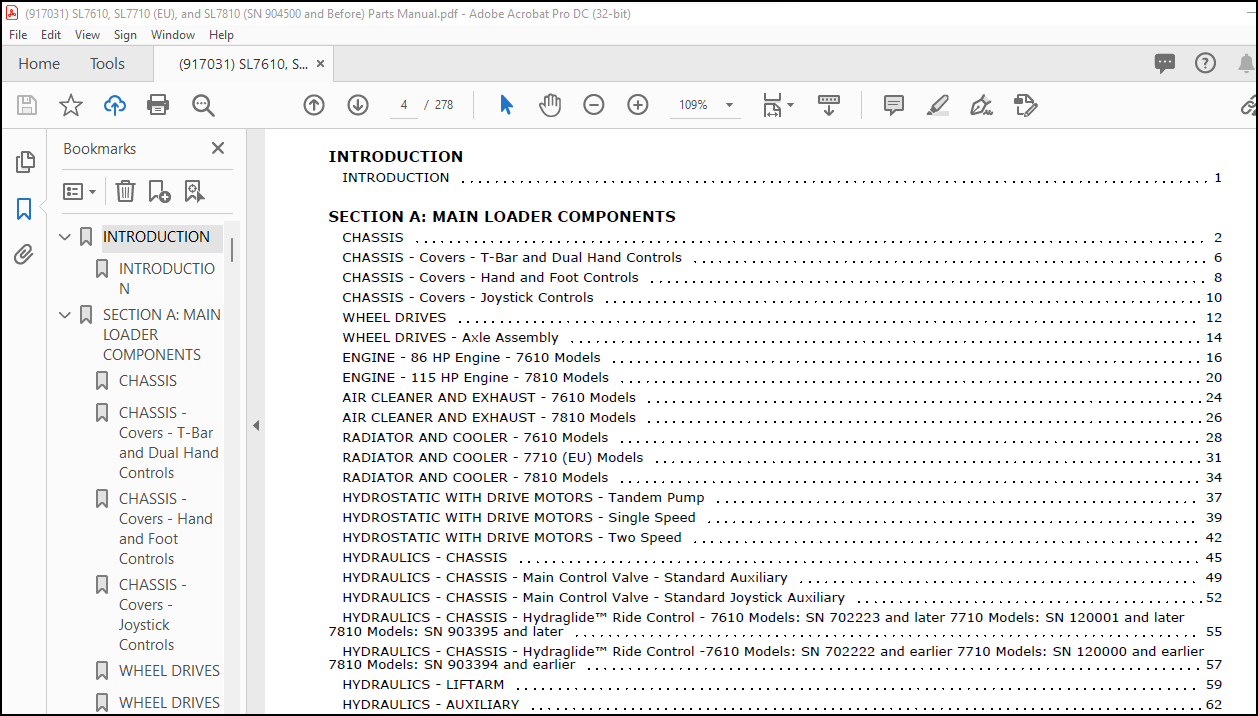
Task: Click the page number input field
Action: [x=403, y=105]
